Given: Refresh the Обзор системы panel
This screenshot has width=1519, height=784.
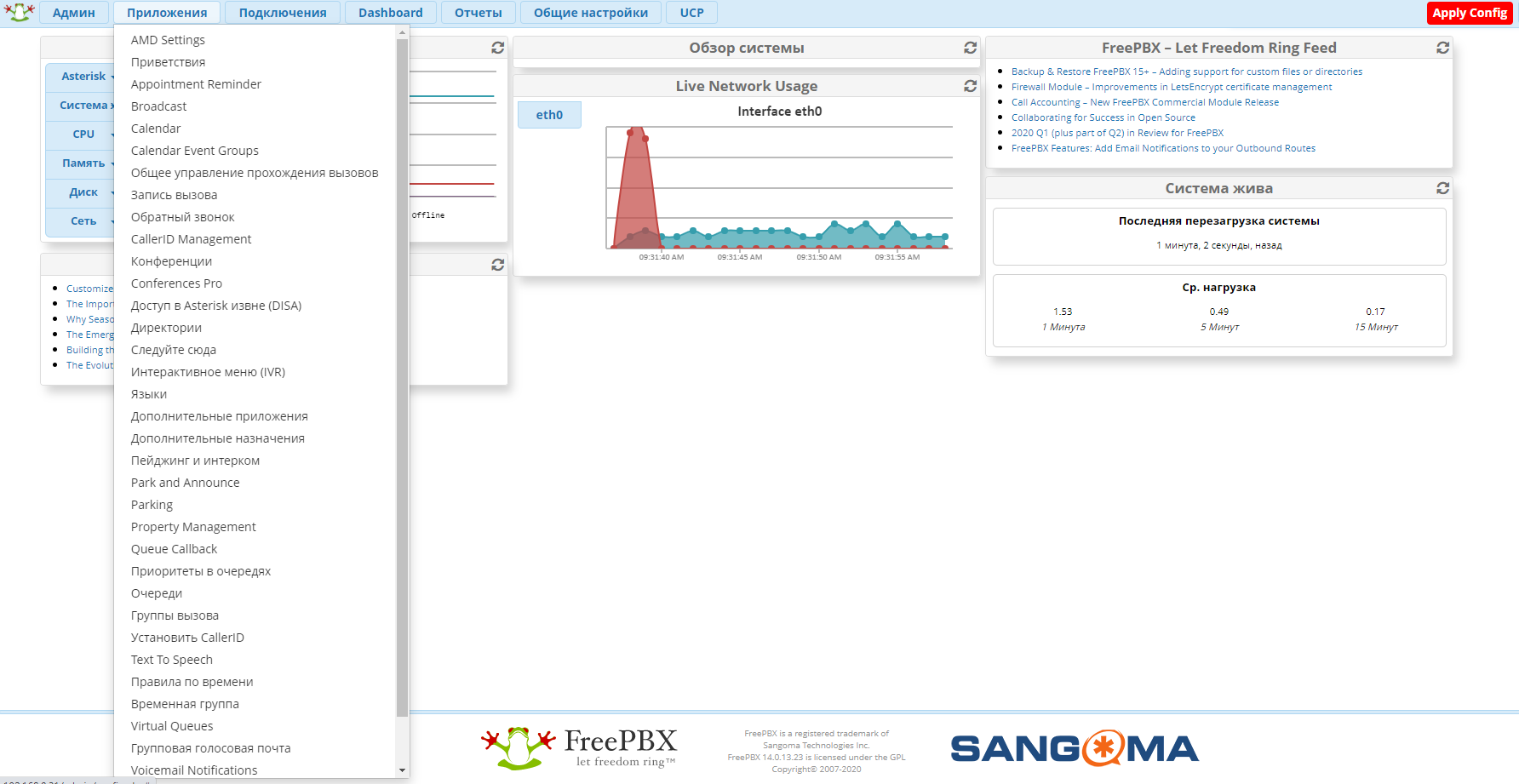Looking at the screenshot, I should [970, 48].
